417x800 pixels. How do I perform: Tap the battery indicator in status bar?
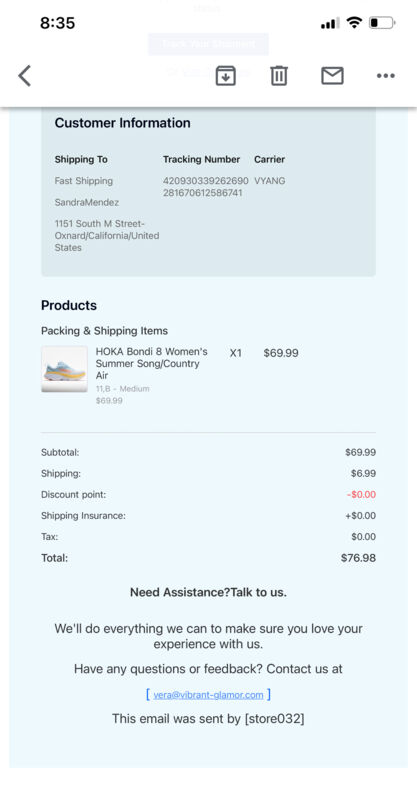[382, 22]
